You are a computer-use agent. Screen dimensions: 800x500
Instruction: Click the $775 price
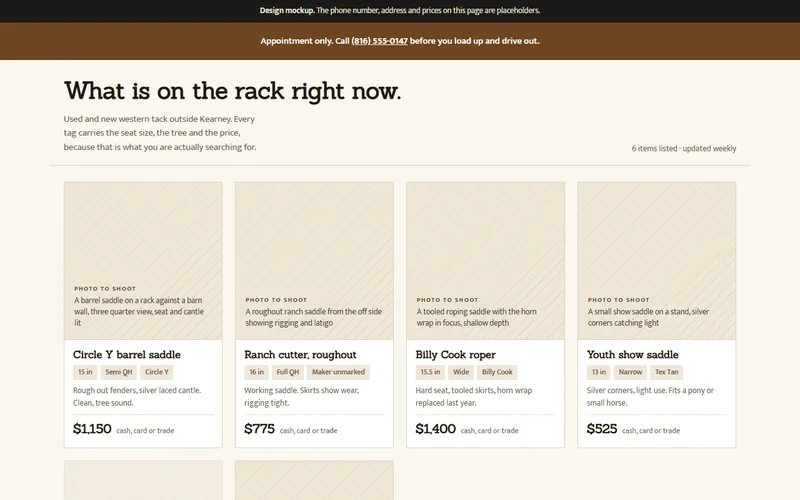pyautogui.click(x=259, y=429)
